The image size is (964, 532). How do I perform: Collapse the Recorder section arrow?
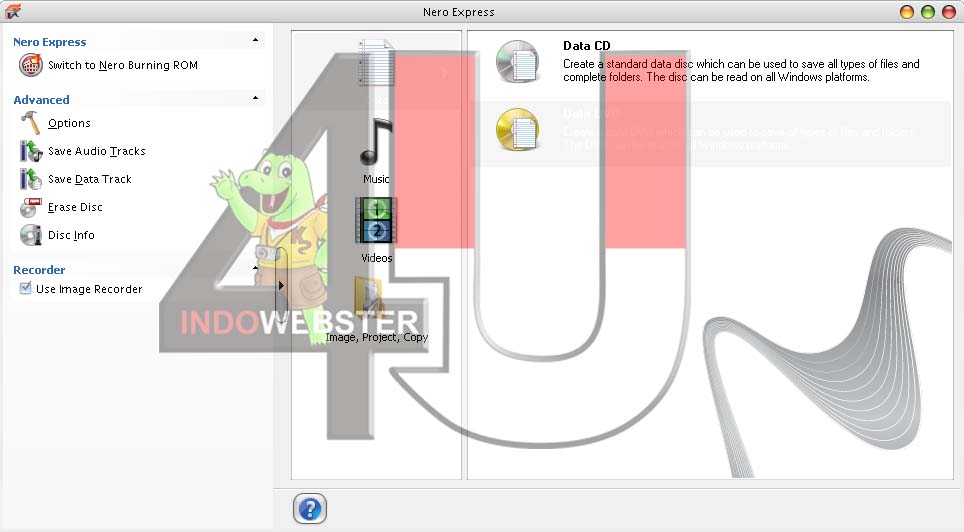click(x=255, y=268)
